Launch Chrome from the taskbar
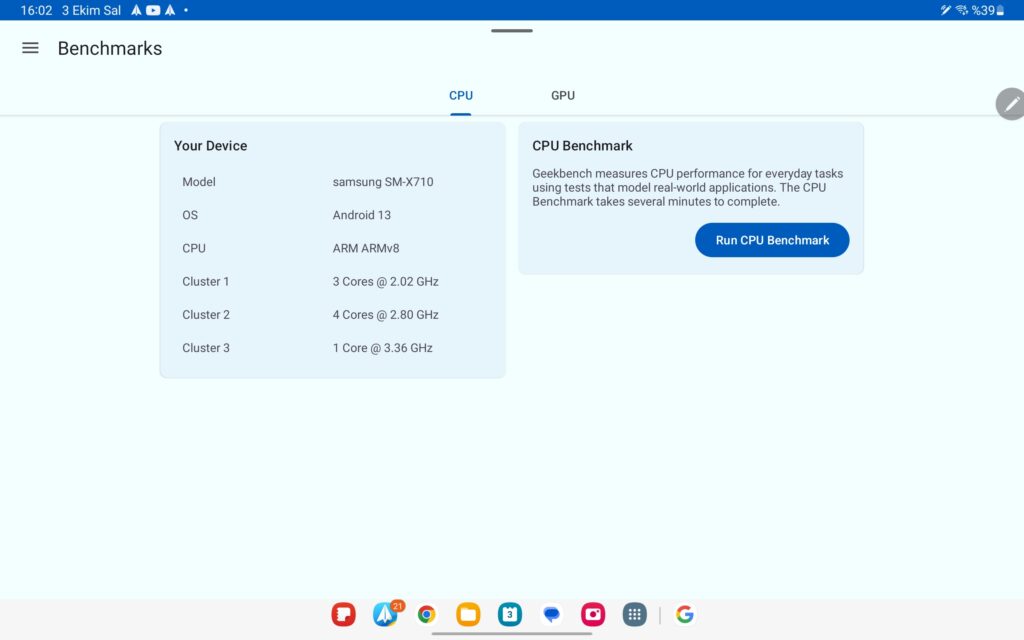 426,615
